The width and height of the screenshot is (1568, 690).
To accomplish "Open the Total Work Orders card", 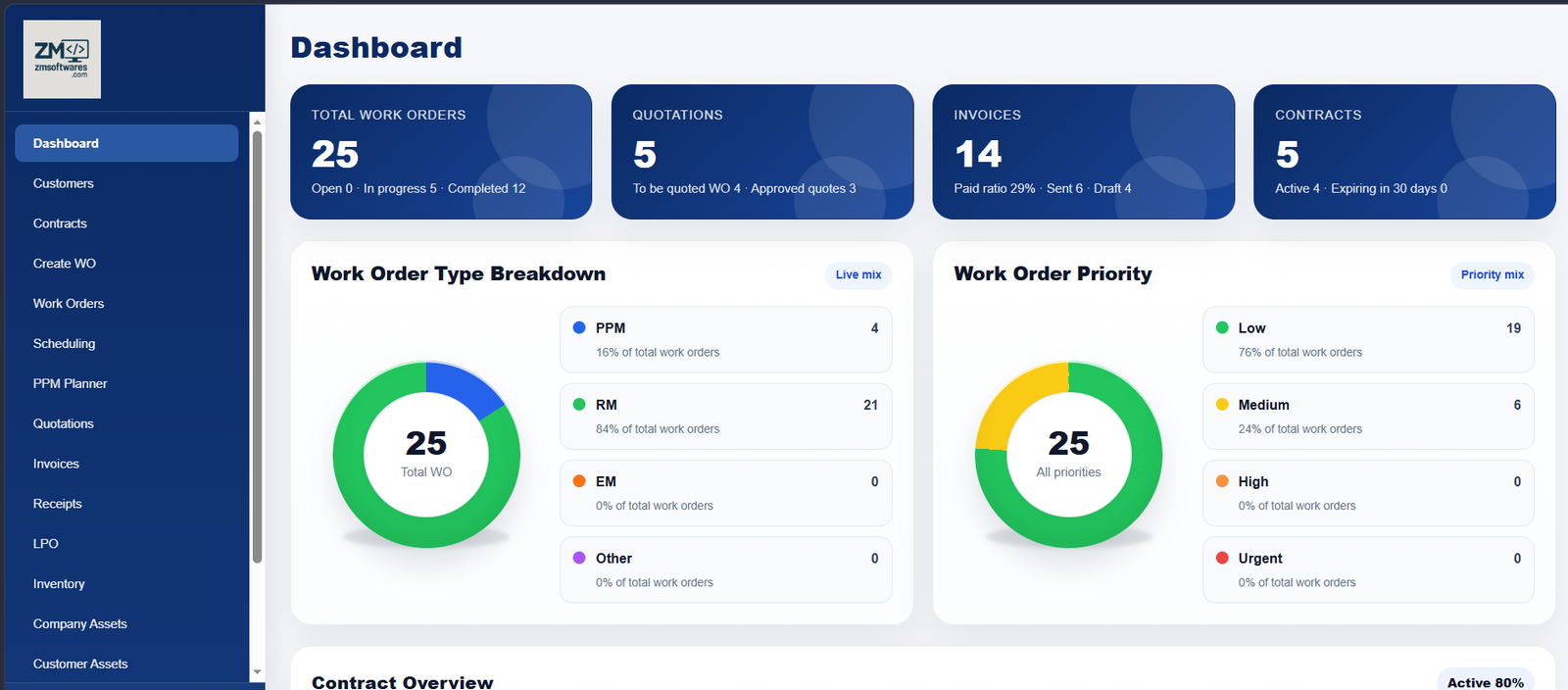I will click(441, 152).
